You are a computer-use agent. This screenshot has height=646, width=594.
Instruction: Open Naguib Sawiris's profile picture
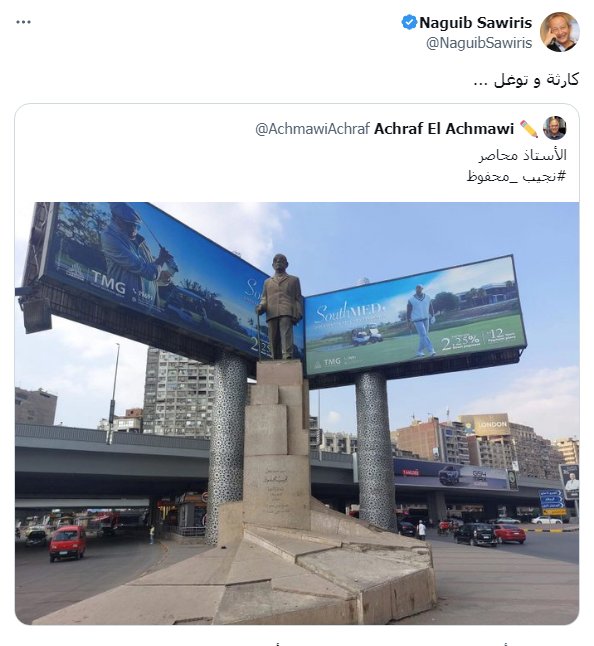click(560, 32)
